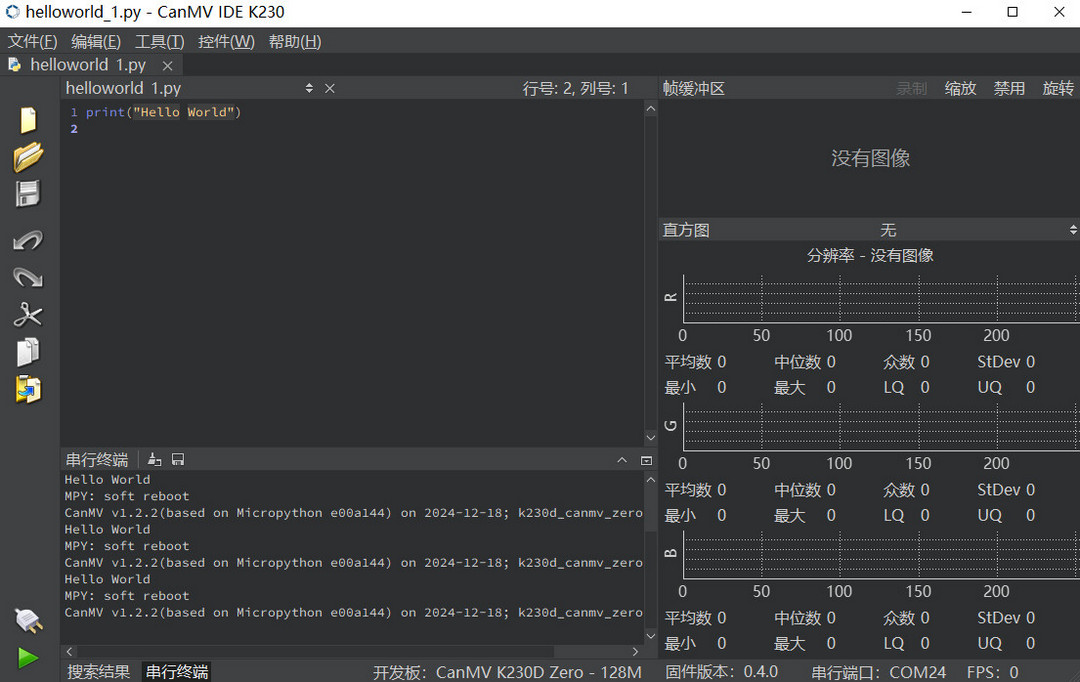Click the print("Hello World") code line
1080x682 pixels.
163,112
